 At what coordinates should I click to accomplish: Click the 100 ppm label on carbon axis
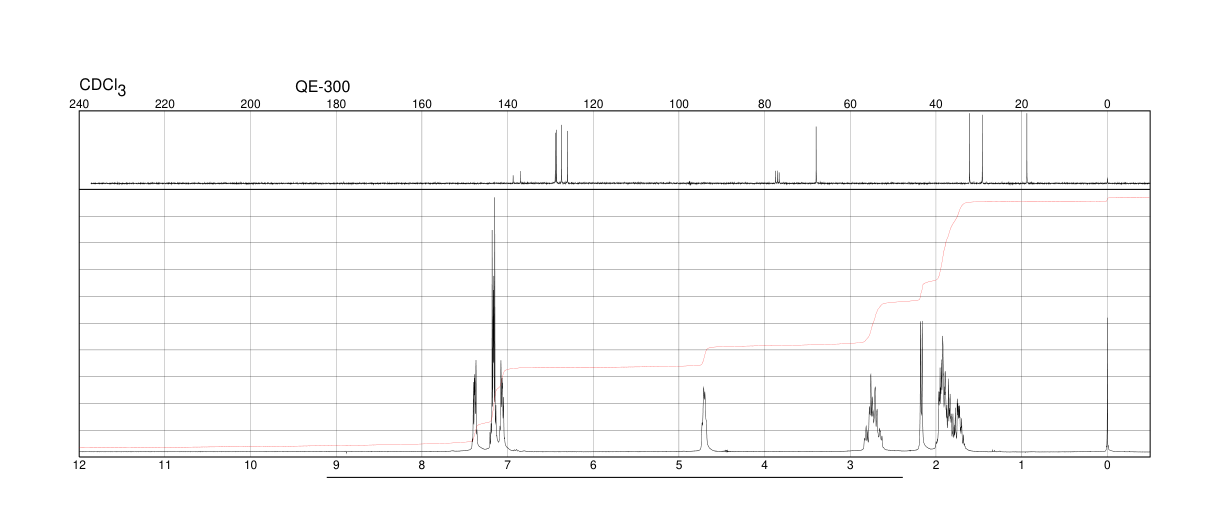679,104
